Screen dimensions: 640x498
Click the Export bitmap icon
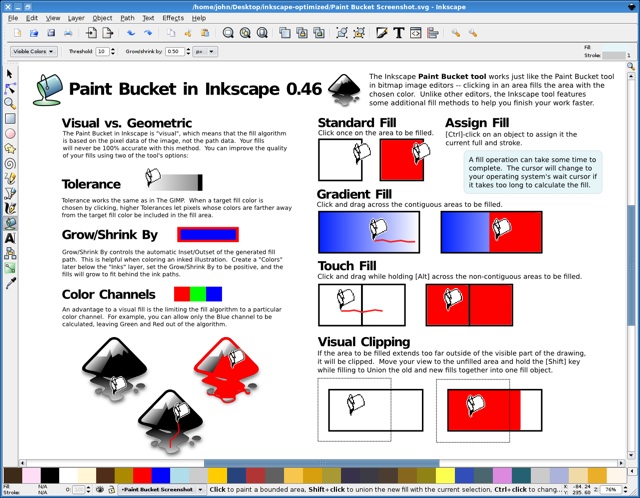tap(107, 33)
